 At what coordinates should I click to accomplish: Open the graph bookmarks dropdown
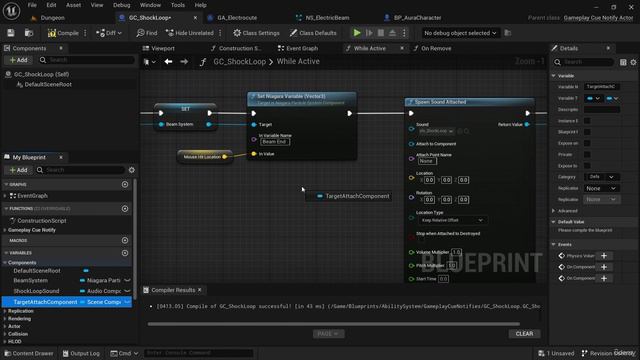(x=149, y=62)
